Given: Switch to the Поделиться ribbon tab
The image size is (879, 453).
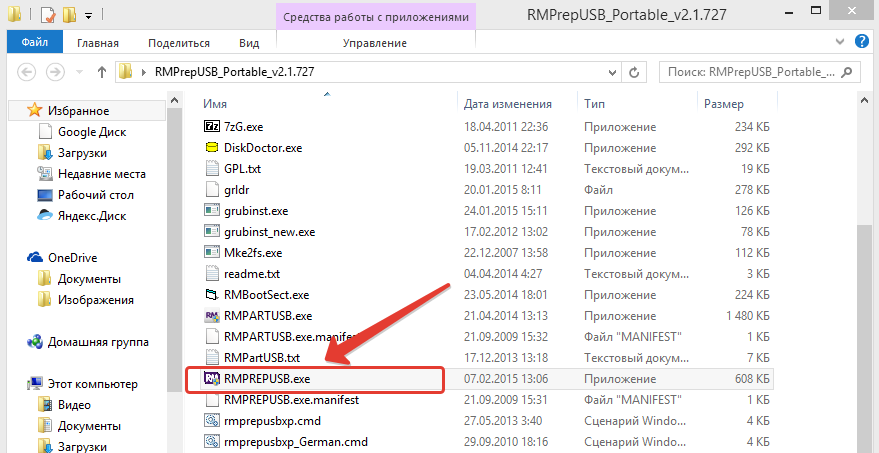Looking at the screenshot, I should pyautogui.click(x=179, y=43).
